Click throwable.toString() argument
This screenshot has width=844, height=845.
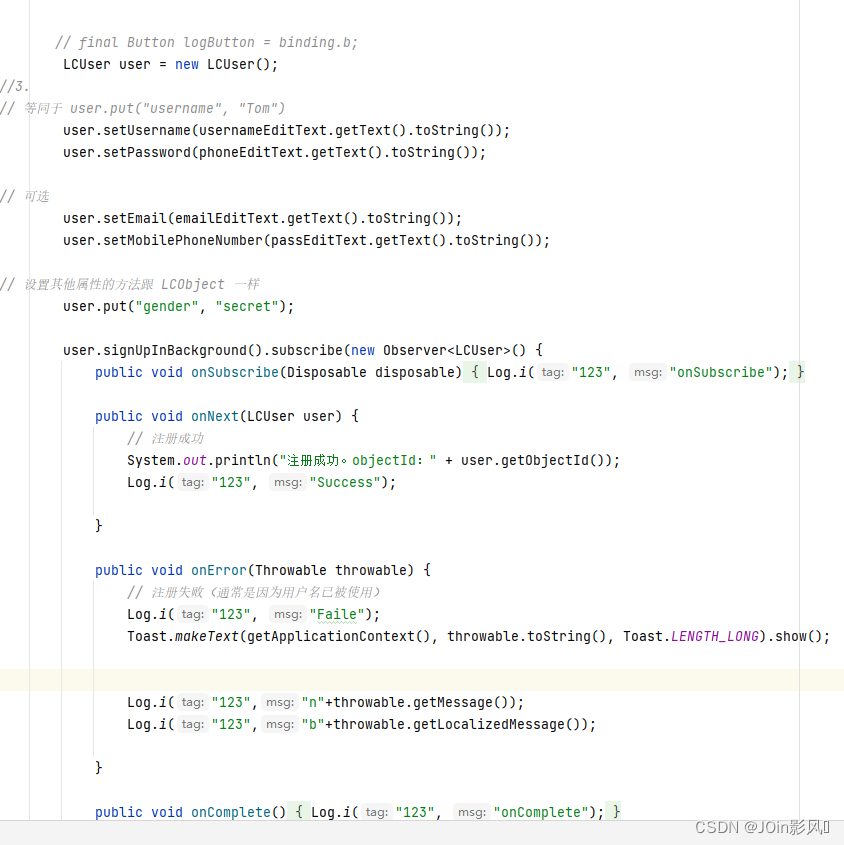[x=527, y=636]
